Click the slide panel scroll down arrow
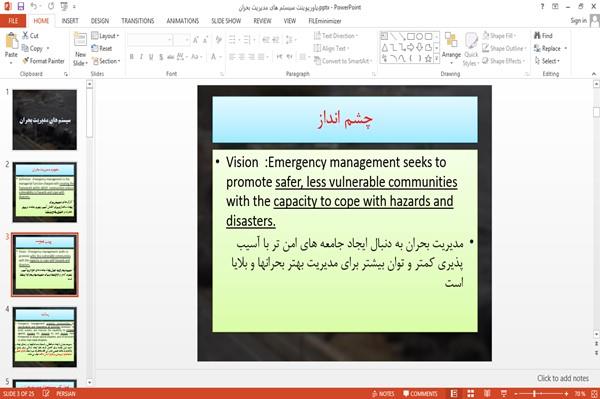Image resolution: width=600 pixels, height=399 pixels. click(90, 382)
